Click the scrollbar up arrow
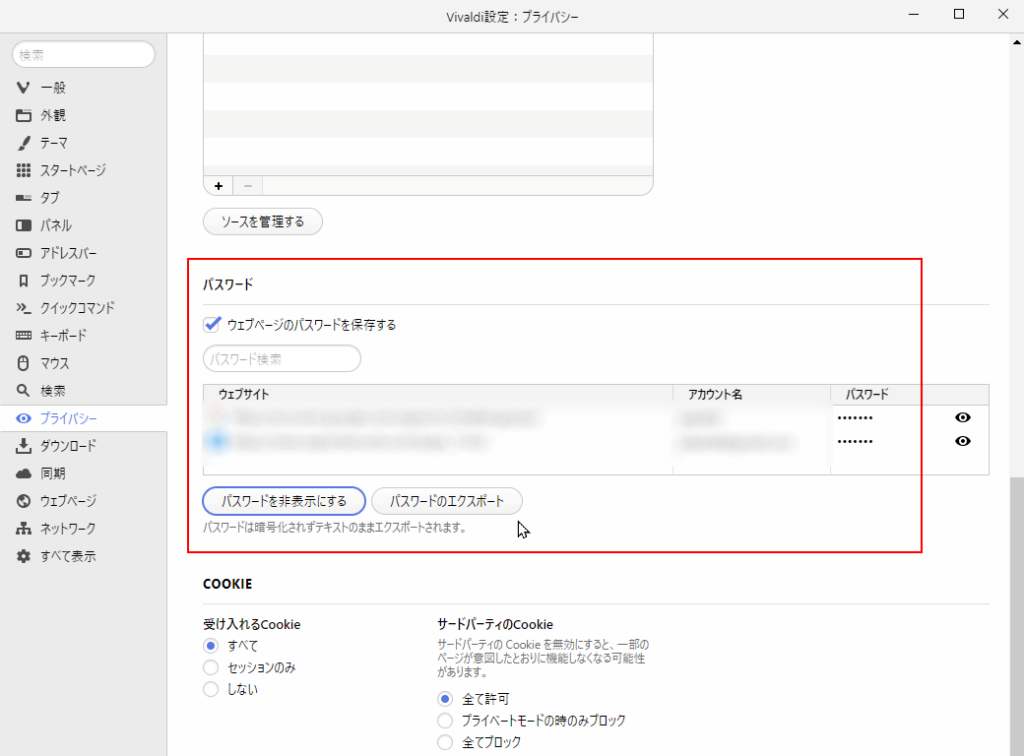The width and height of the screenshot is (1024, 756). click(1017, 42)
